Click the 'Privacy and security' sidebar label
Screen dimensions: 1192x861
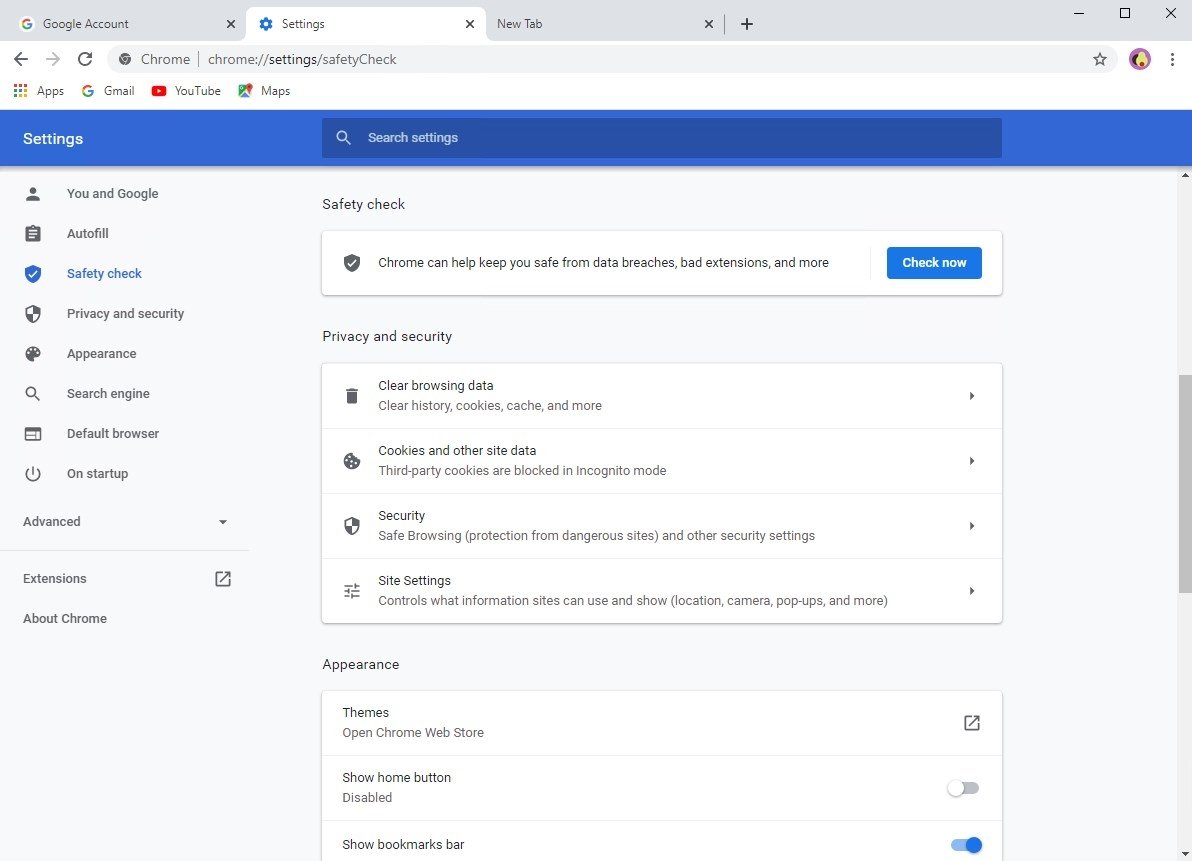pos(125,314)
